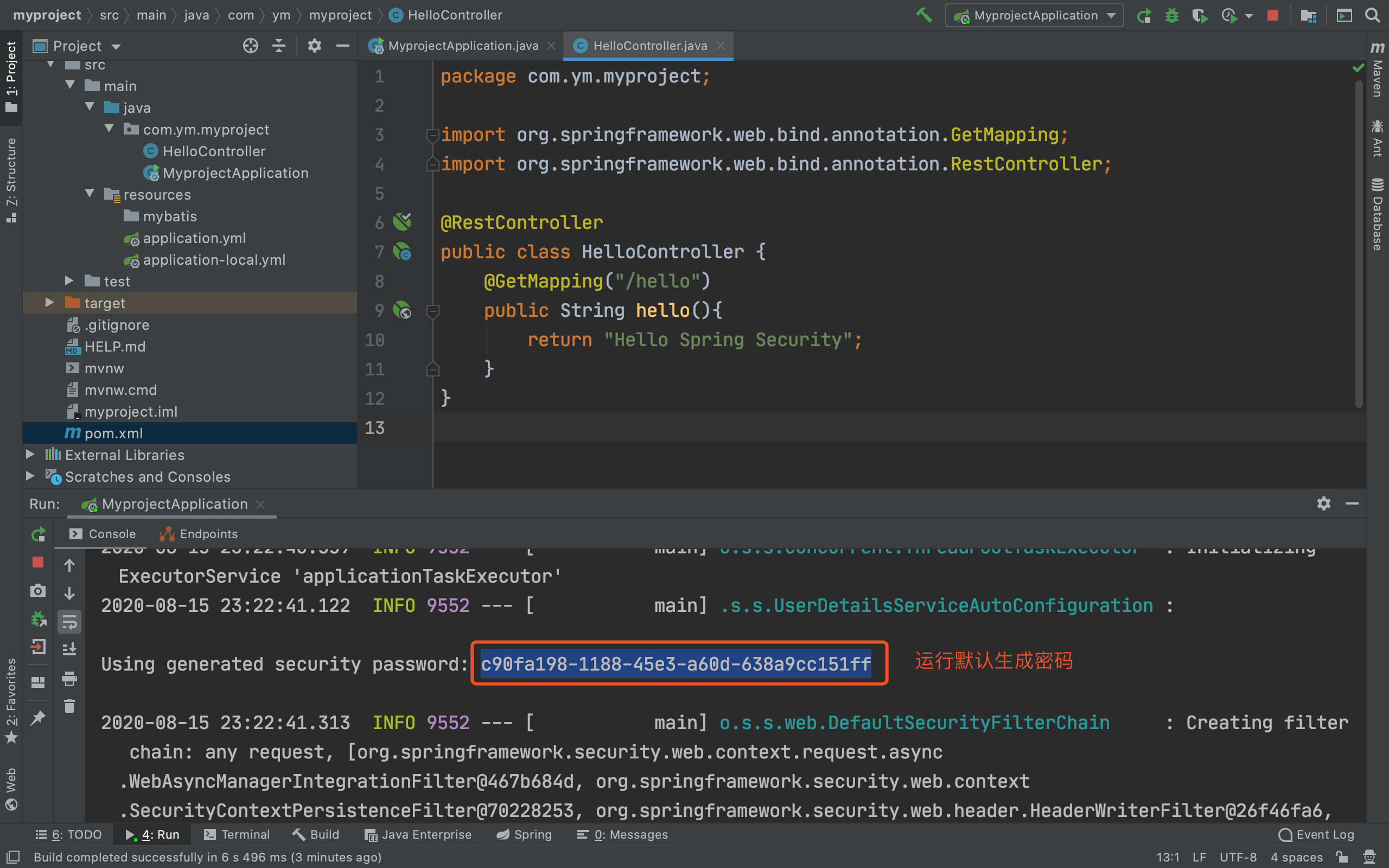The image size is (1389, 868).
Task: Expand the target folder
Action: click(x=50, y=303)
